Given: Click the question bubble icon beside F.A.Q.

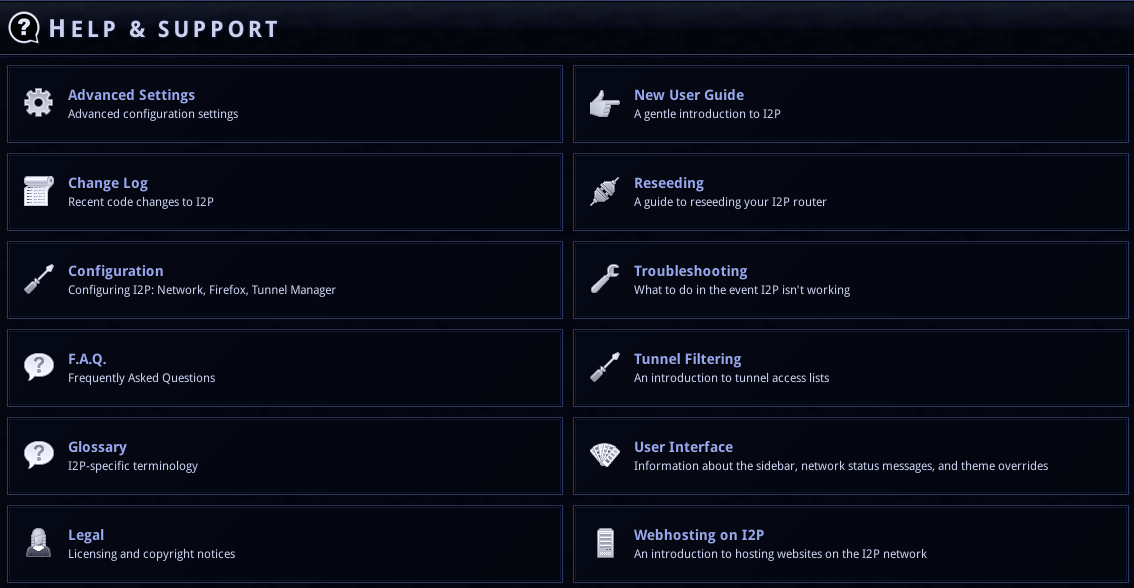Looking at the screenshot, I should [38, 367].
